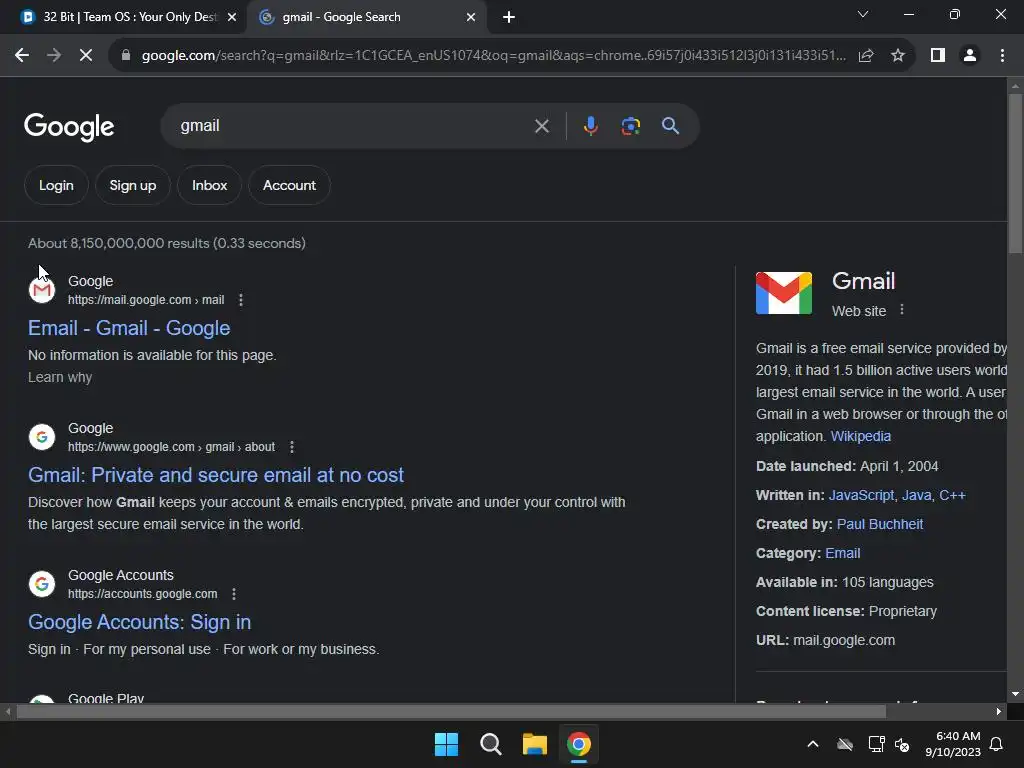View site info via the lock icon

click(x=126, y=56)
